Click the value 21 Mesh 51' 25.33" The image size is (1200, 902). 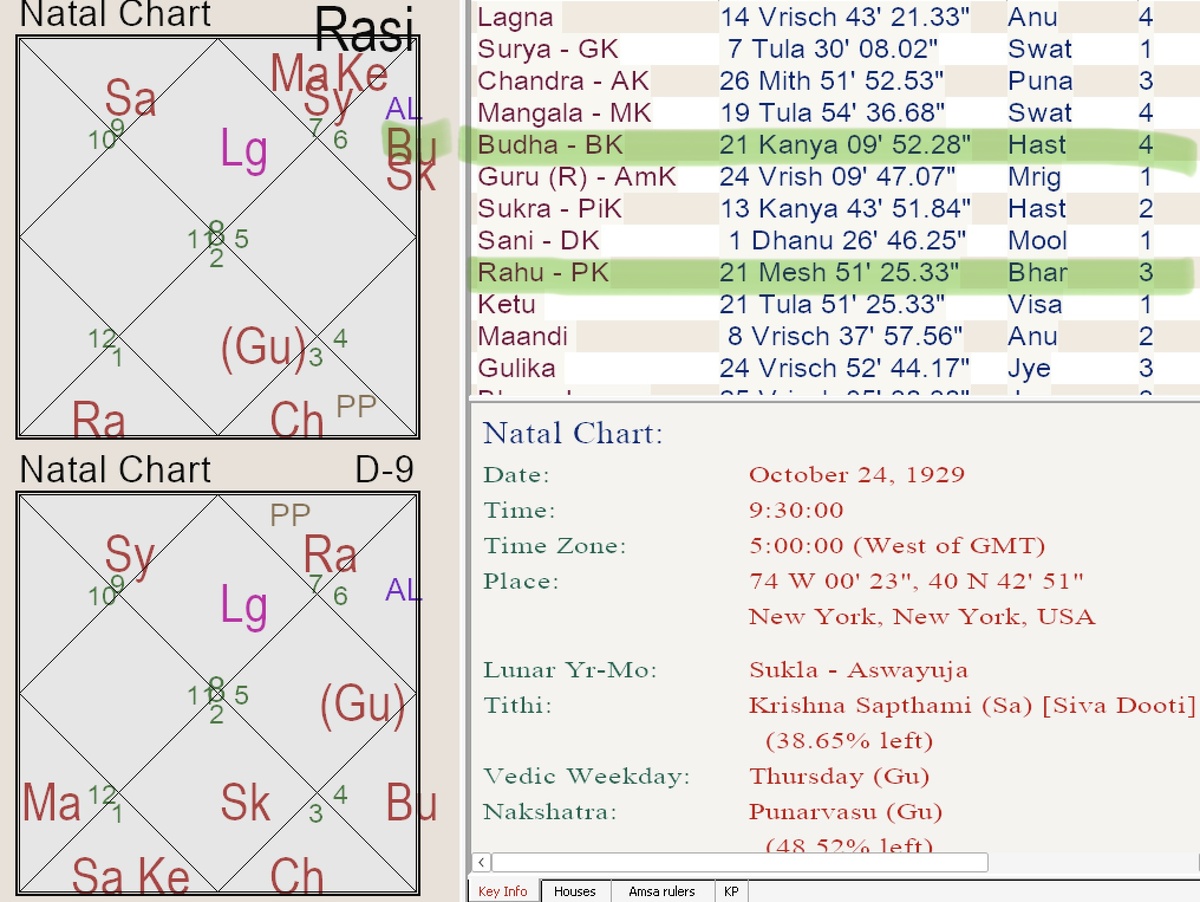(840, 272)
